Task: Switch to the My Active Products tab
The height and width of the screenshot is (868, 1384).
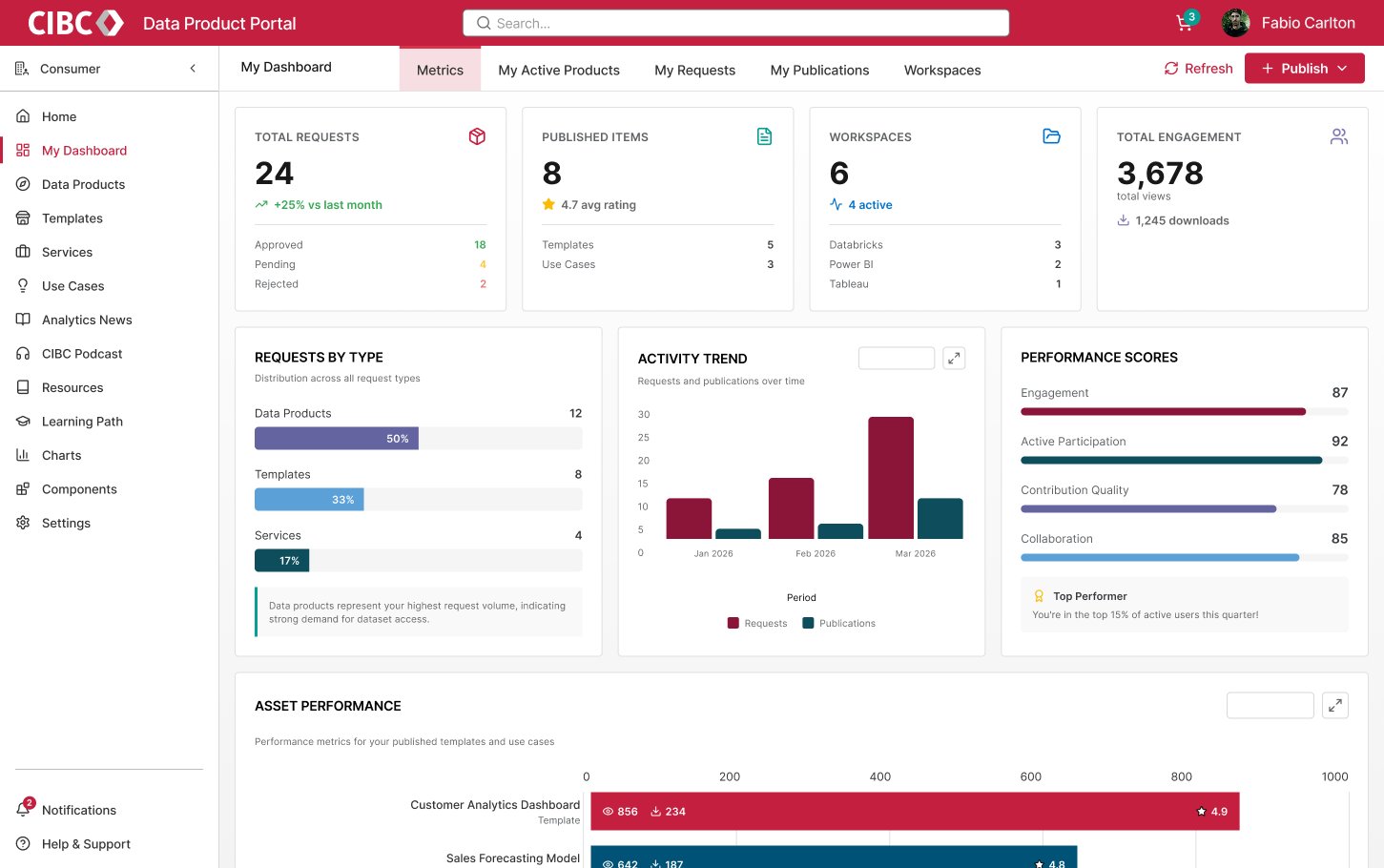Action: click(x=559, y=70)
